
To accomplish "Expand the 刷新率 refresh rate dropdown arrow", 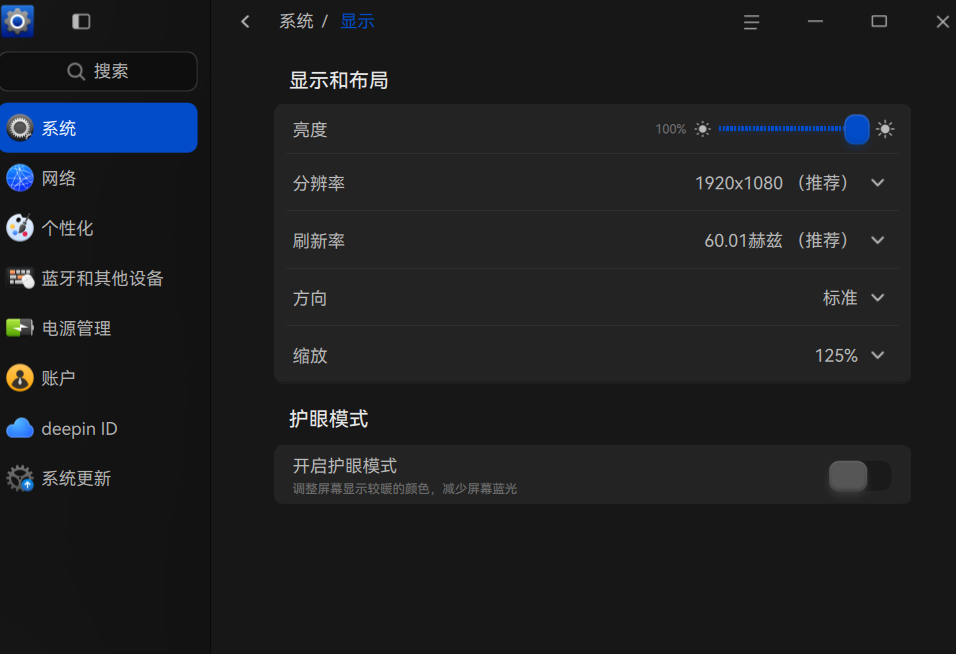I will point(877,240).
